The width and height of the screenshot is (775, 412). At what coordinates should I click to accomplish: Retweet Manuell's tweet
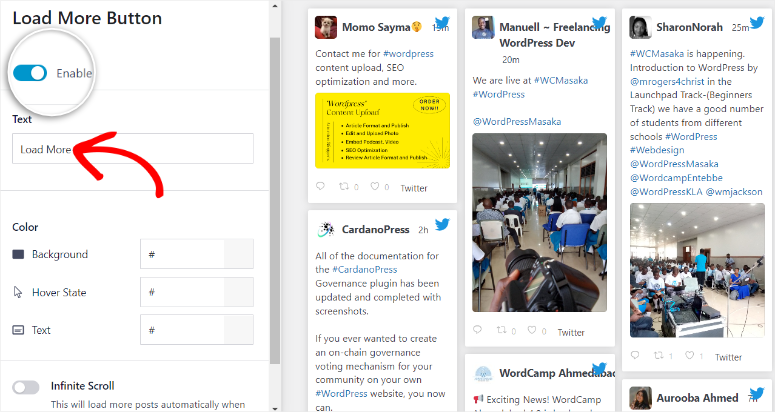(501, 330)
